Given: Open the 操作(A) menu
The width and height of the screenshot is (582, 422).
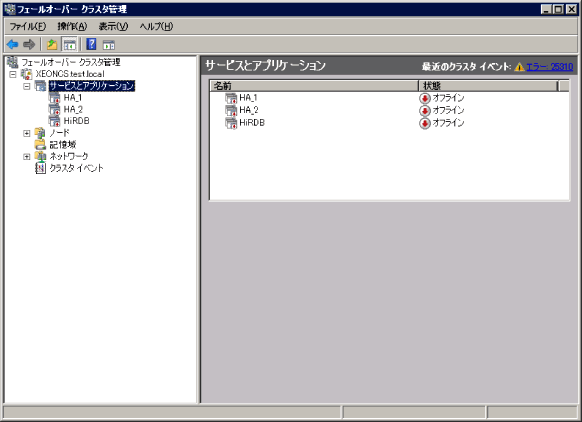Looking at the screenshot, I should tap(72, 26).
